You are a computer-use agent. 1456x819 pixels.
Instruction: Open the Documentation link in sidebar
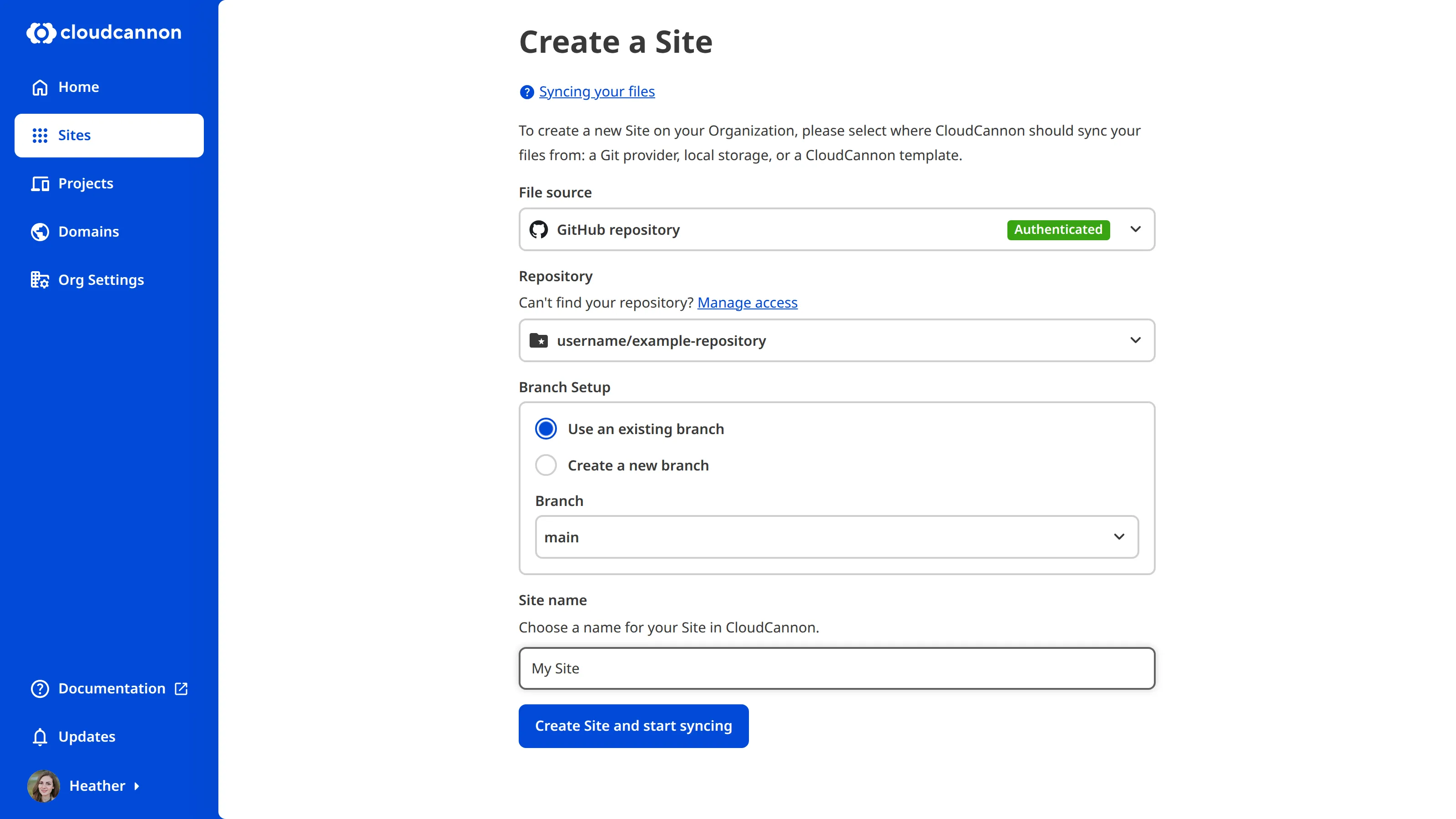coord(109,688)
